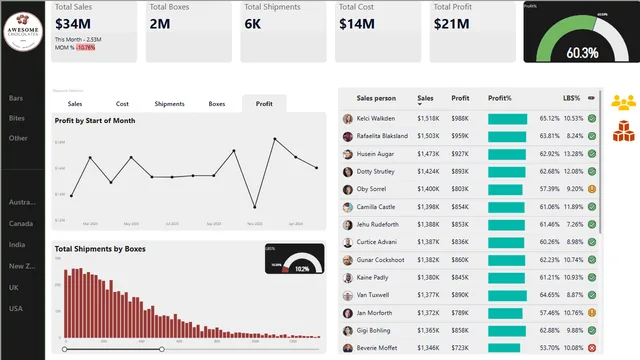Switch to the Cost measure tab

[x=122, y=104]
